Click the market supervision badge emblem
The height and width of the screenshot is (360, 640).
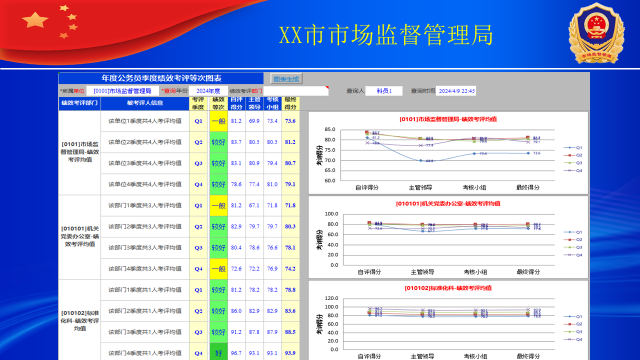point(596,33)
